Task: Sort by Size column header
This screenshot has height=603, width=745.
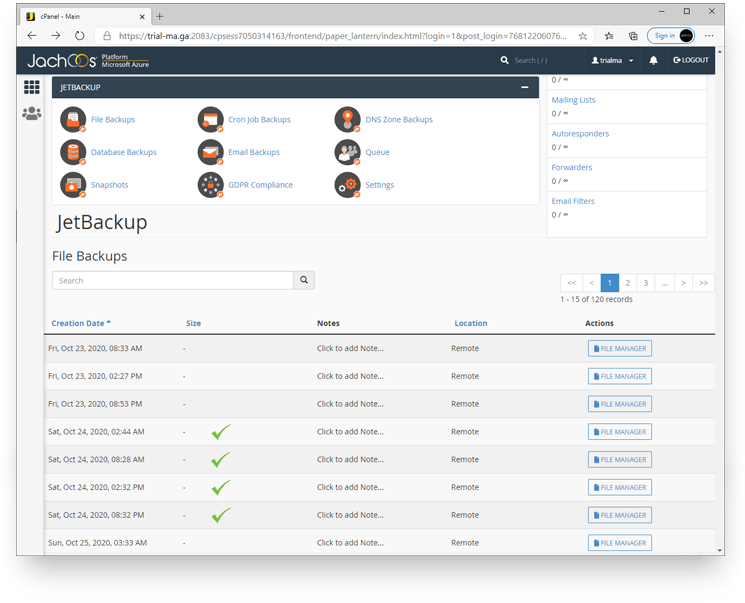Action: [193, 323]
